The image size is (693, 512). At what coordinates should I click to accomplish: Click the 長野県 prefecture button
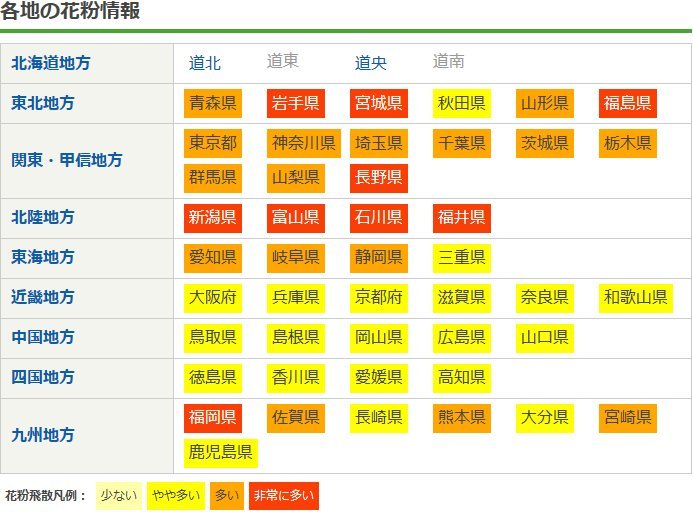point(378,178)
